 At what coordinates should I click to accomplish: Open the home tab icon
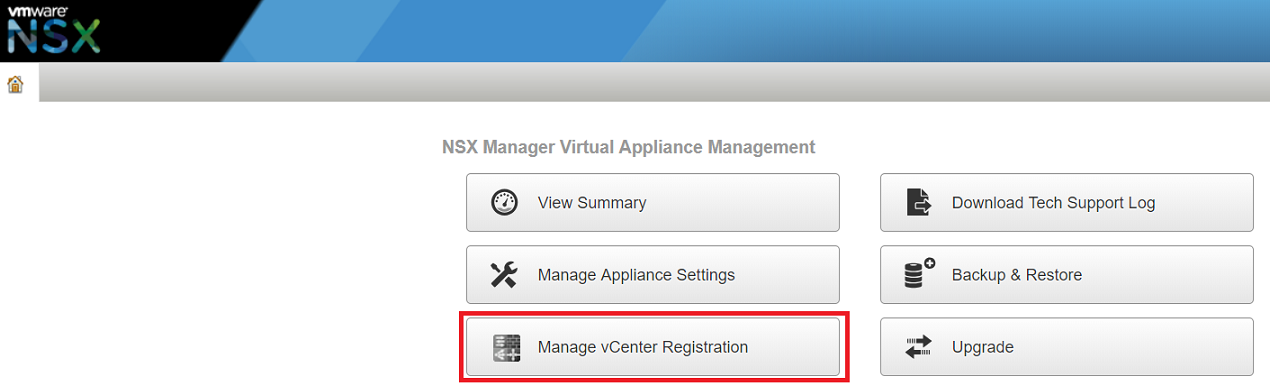pos(15,85)
